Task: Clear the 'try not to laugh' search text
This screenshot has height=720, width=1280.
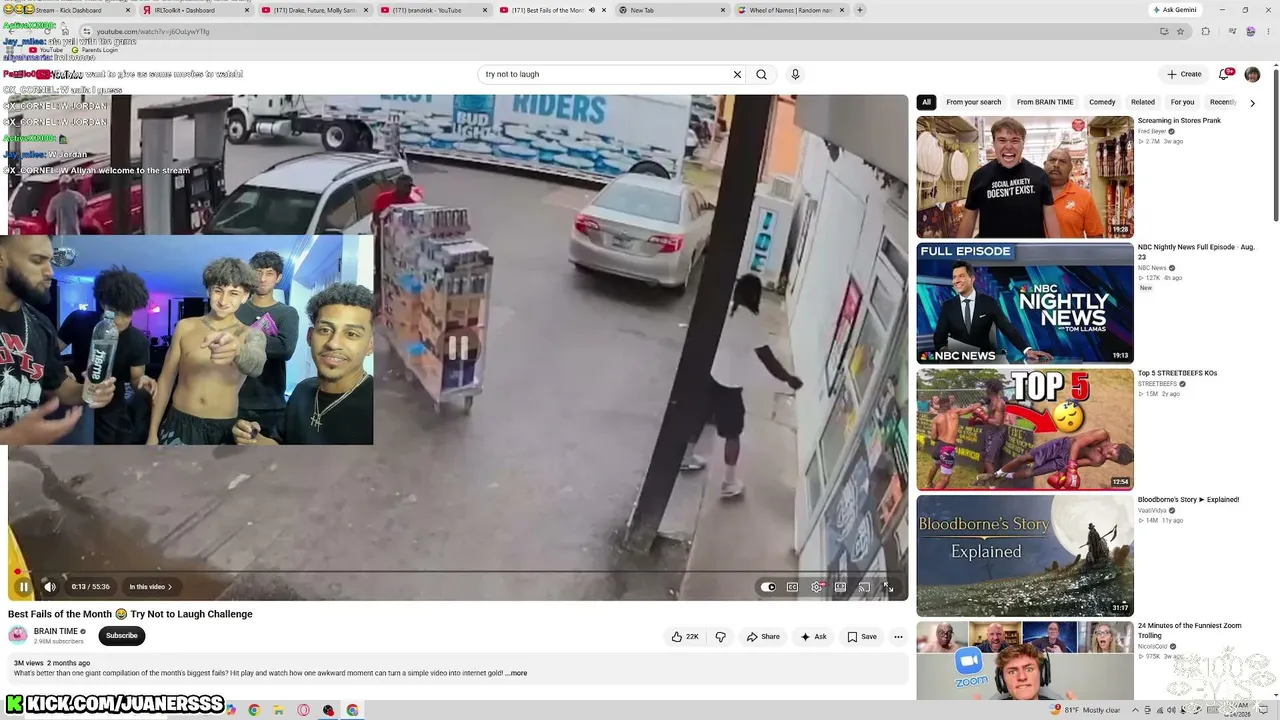Action: click(737, 74)
